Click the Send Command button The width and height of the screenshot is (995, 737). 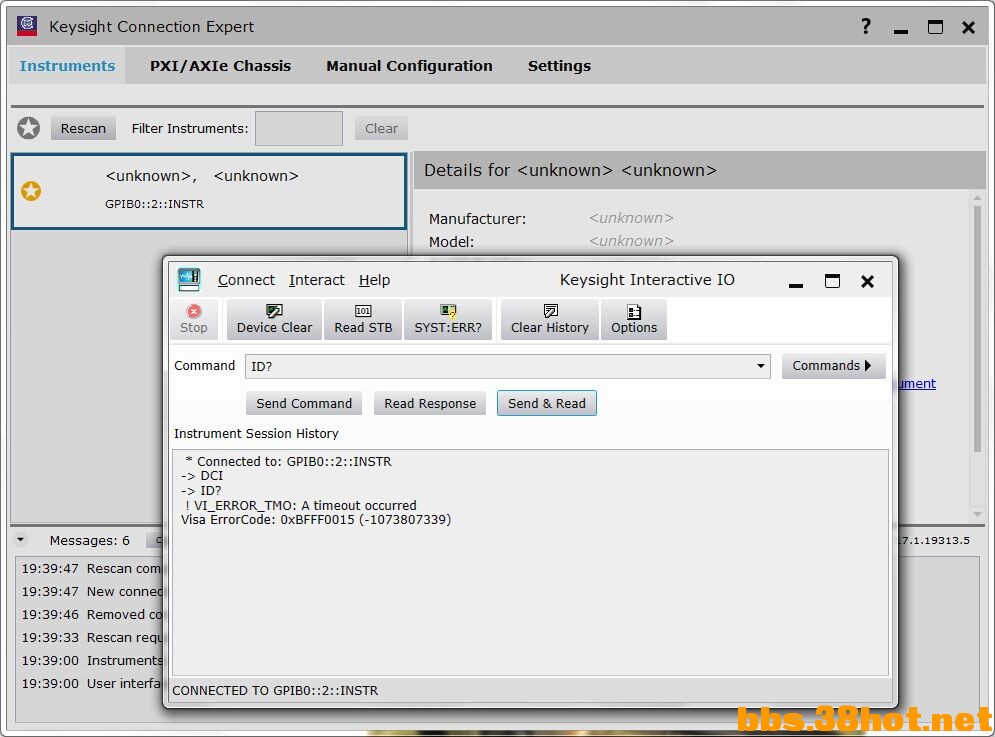coord(304,403)
